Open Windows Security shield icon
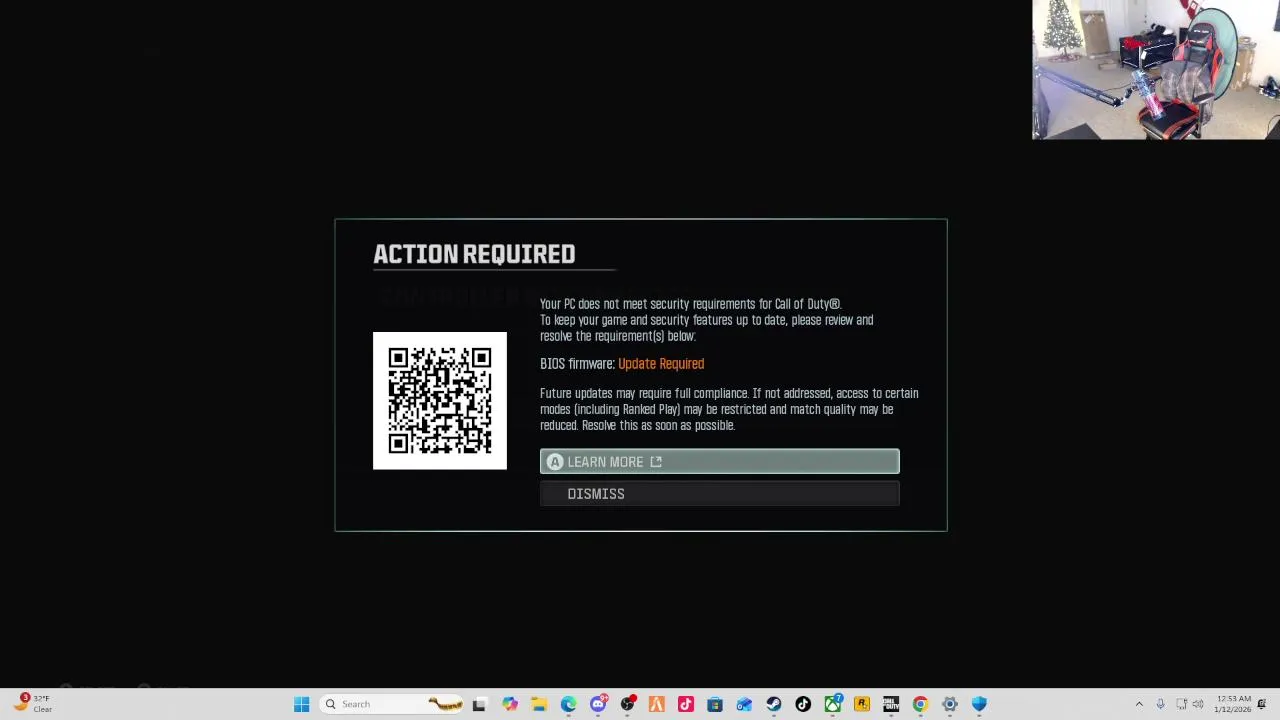Screen dimensions: 1280x720 (x=979, y=704)
